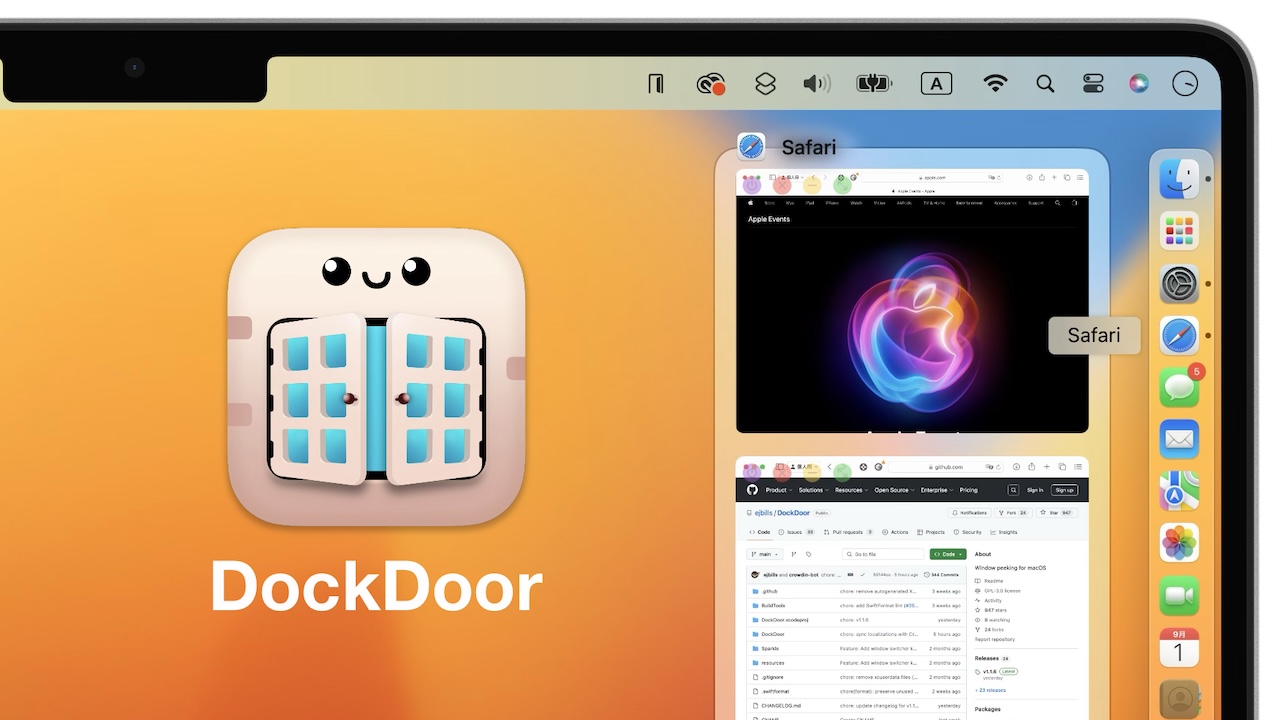
Task: Open Photos from the Dock
Action: [x=1180, y=543]
